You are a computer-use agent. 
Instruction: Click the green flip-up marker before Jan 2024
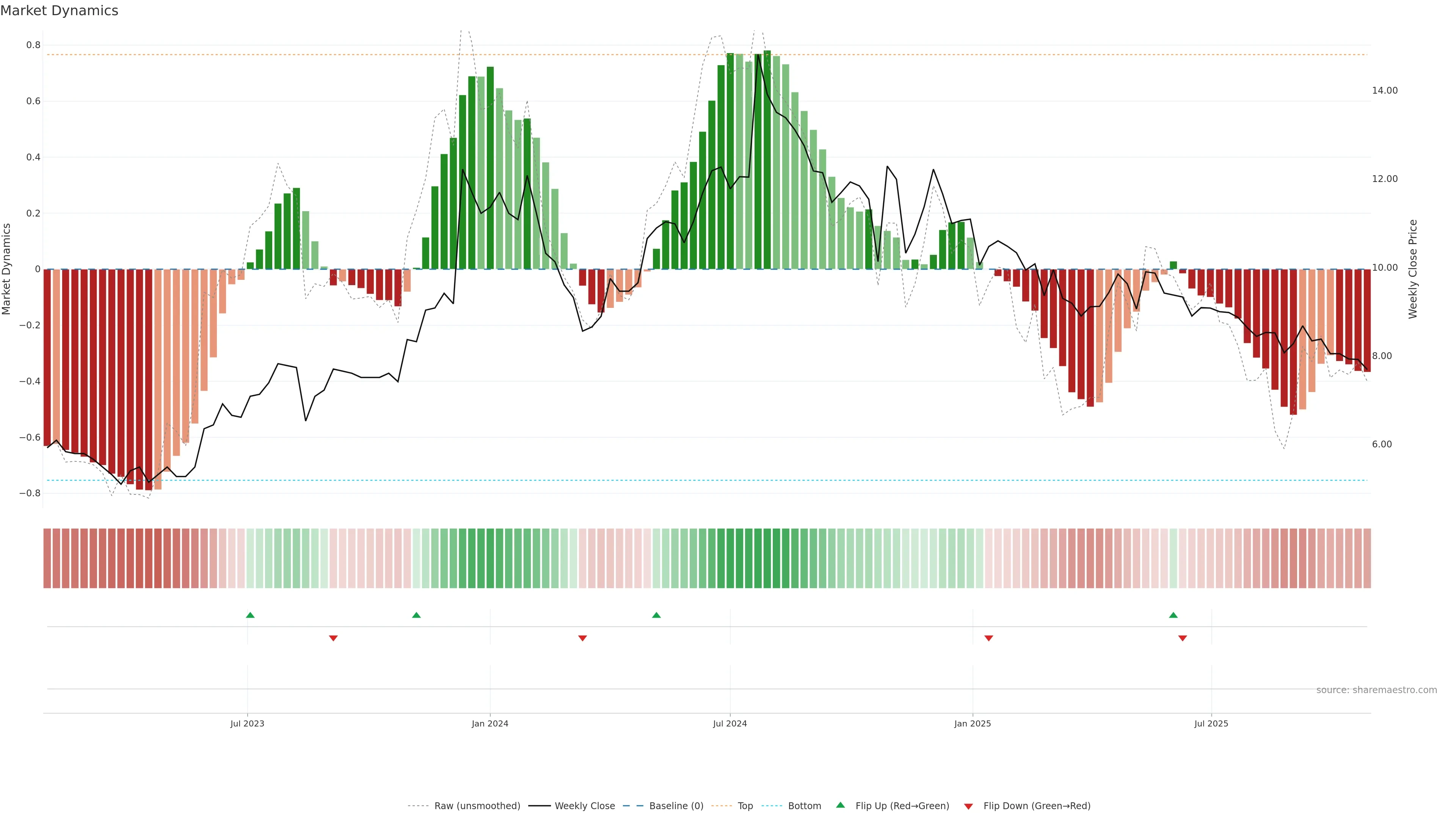(x=417, y=615)
